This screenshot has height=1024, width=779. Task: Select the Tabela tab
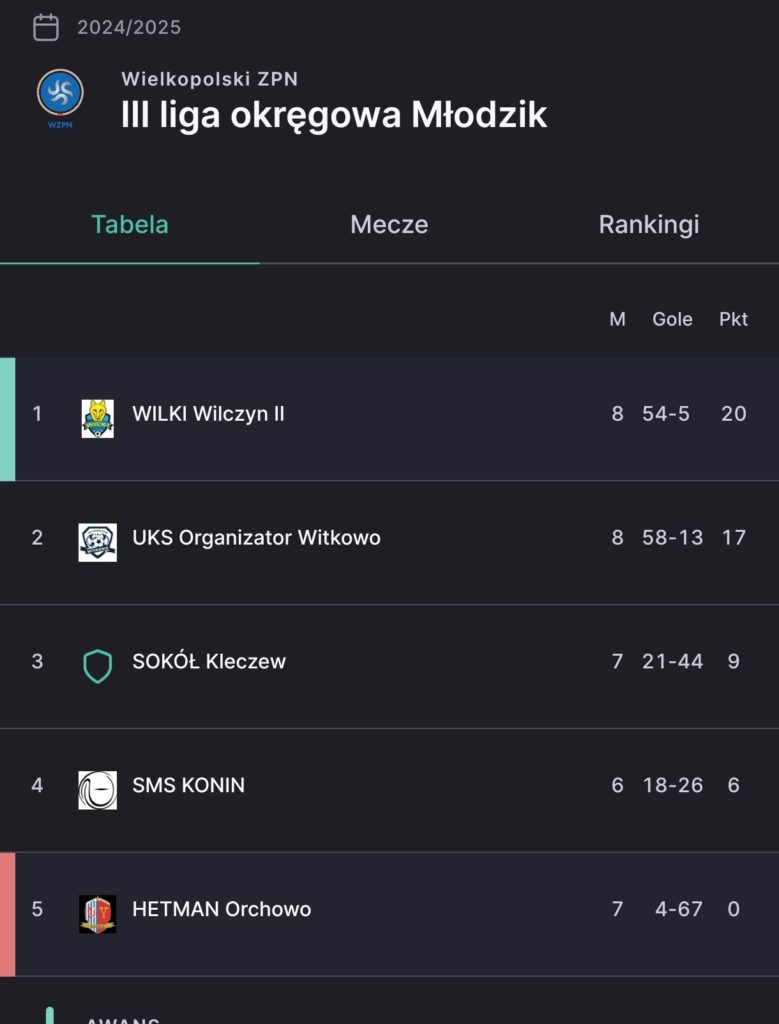pyautogui.click(x=129, y=224)
